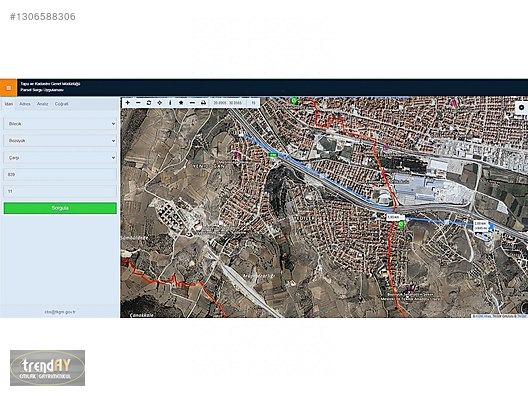Click the green marker near route junction
The width and height of the screenshot is (528, 396).
click(x=401, y=225)
